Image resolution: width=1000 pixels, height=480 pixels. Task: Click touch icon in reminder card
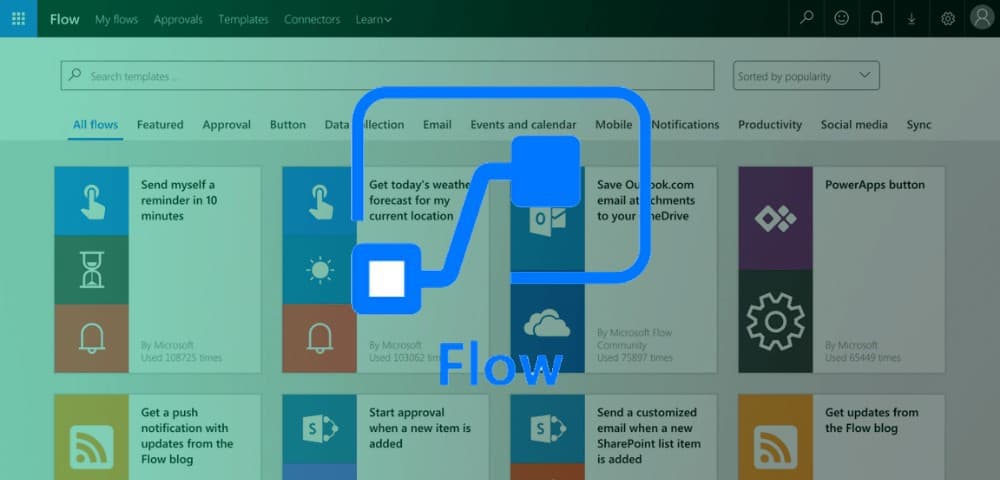pos(92,201)
